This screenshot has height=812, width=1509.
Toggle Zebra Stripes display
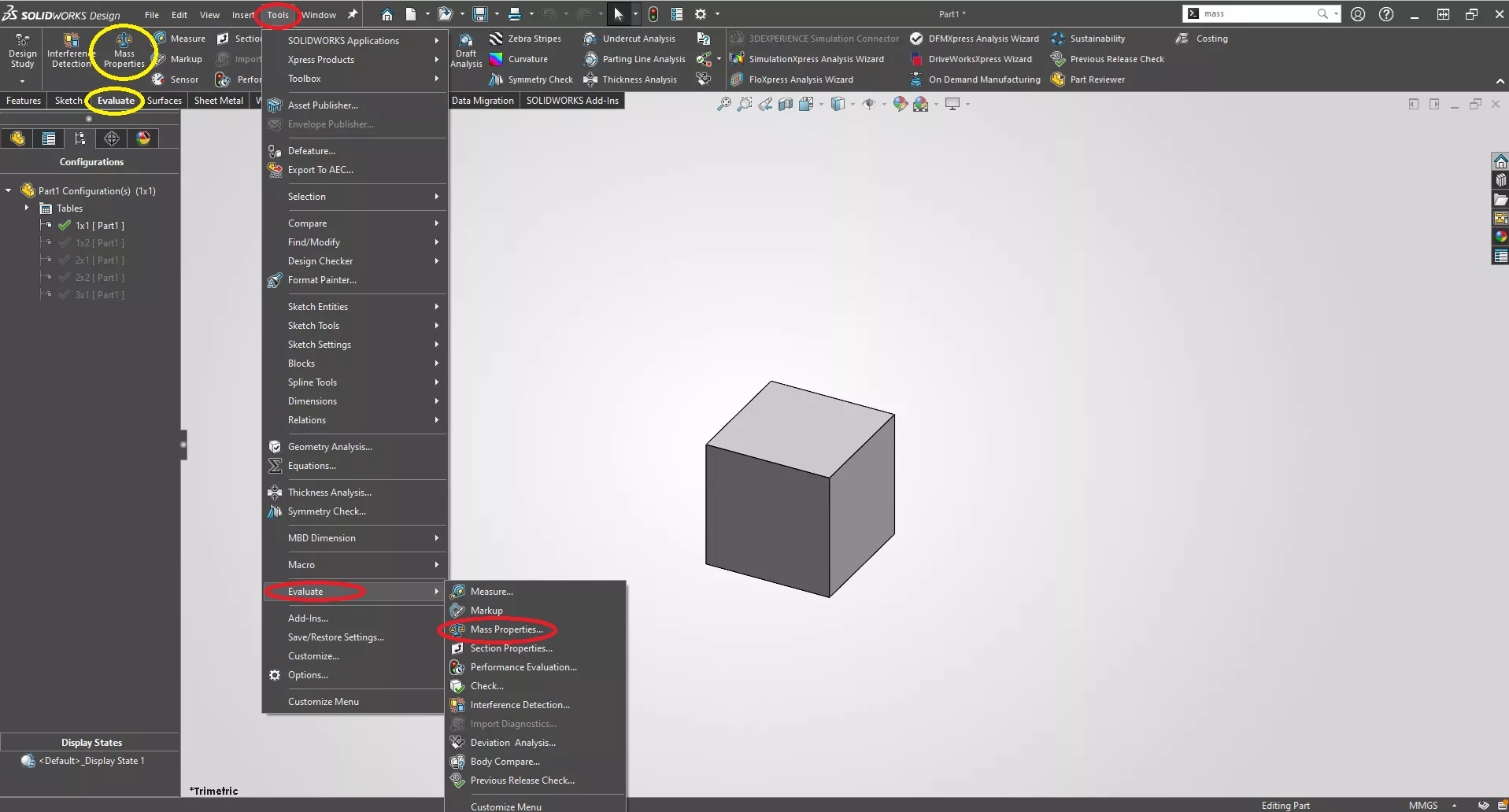pos(526,39)
